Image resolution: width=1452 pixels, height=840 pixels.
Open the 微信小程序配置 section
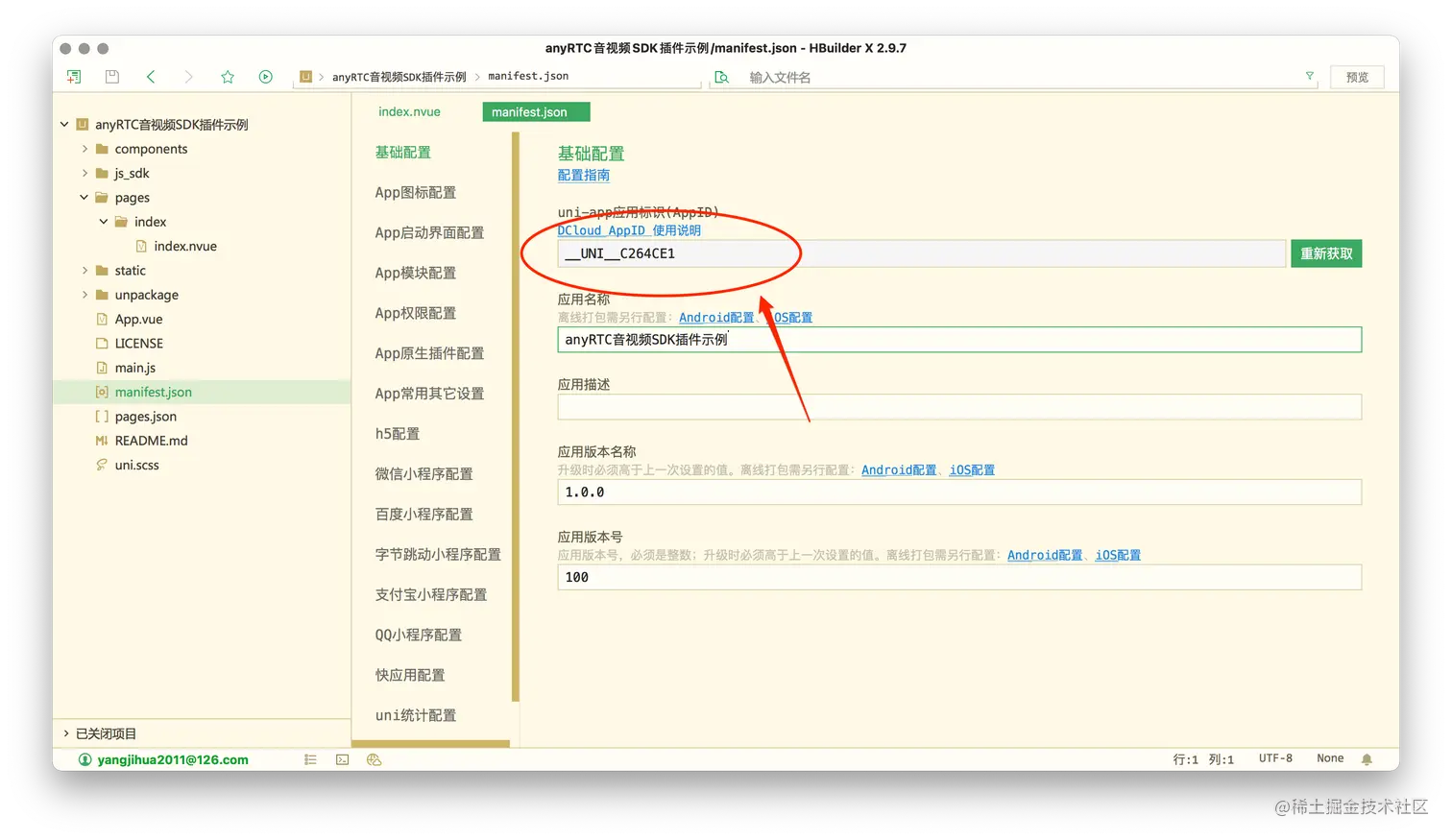click(423, 474)
